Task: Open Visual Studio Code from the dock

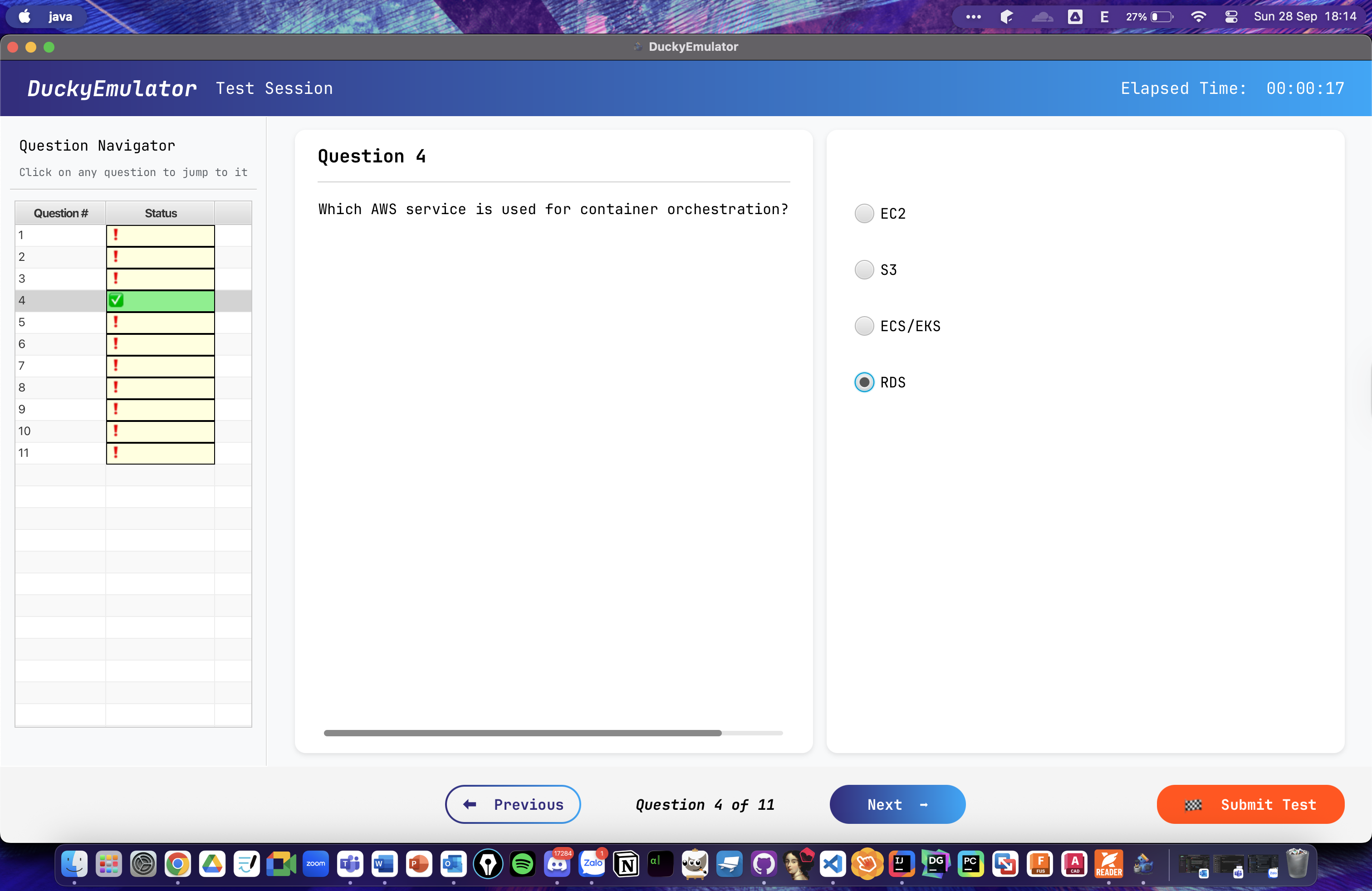Action: [833, 864]
